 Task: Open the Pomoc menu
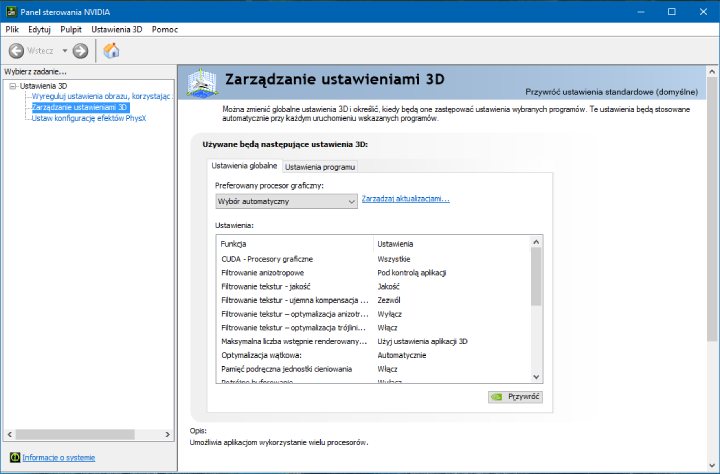(165, 29)
